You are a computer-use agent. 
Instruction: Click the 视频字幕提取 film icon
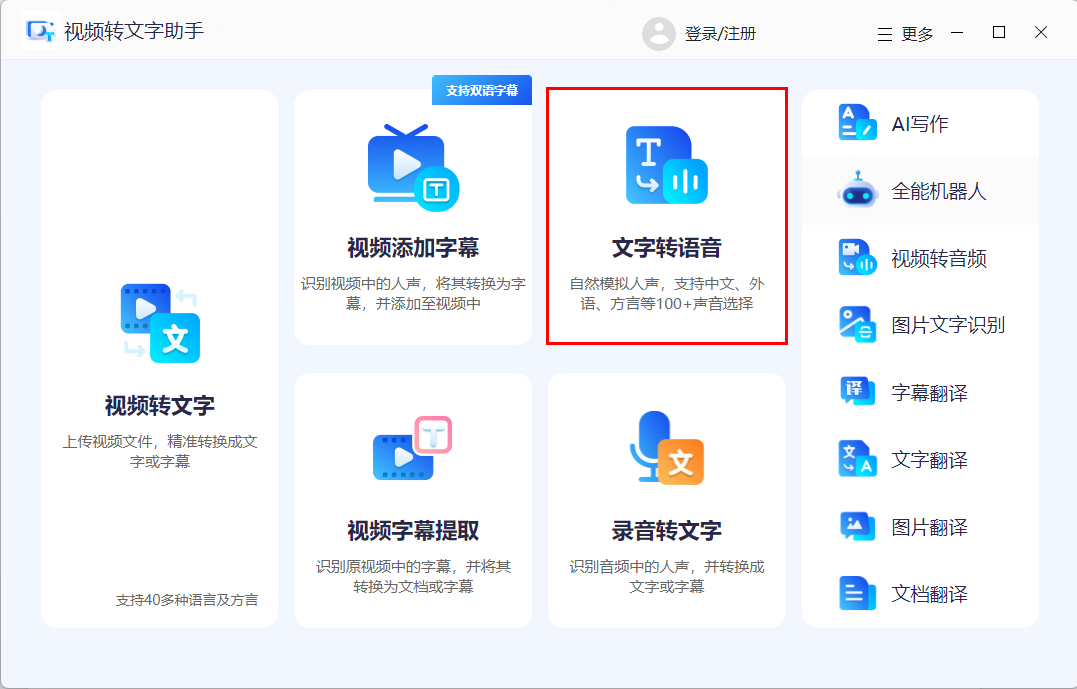tap(412, 448)
